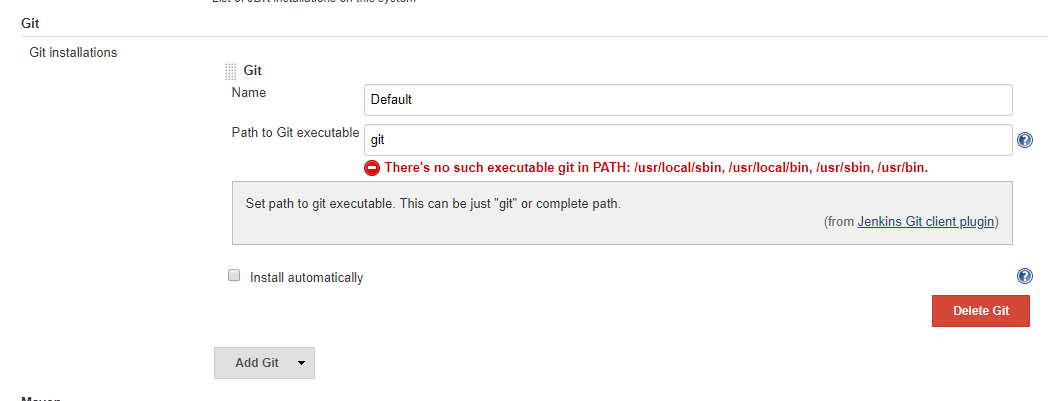Click the Git installations label
The width and height of the screenshot is (1062, 401).
73,52
